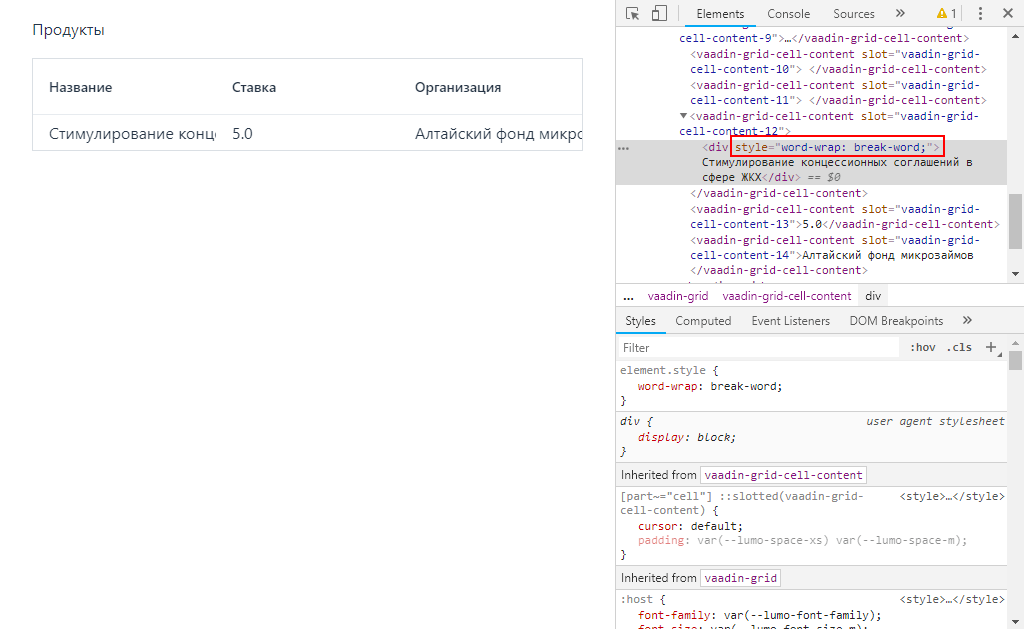This screenshot has width=1024, height=629.
Task: Click the cursor: default declaration
Action: coord(690,526)
